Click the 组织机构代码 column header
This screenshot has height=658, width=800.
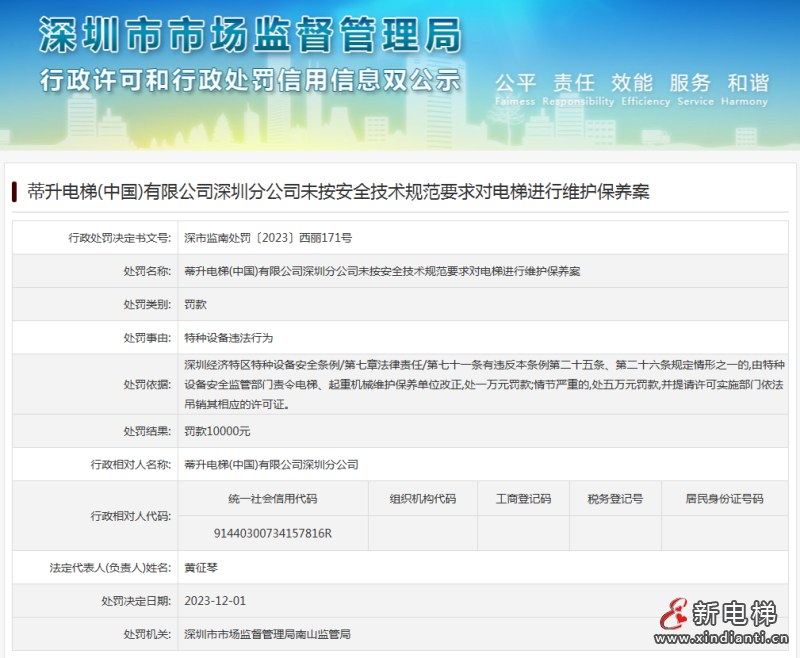click(422, 498)
